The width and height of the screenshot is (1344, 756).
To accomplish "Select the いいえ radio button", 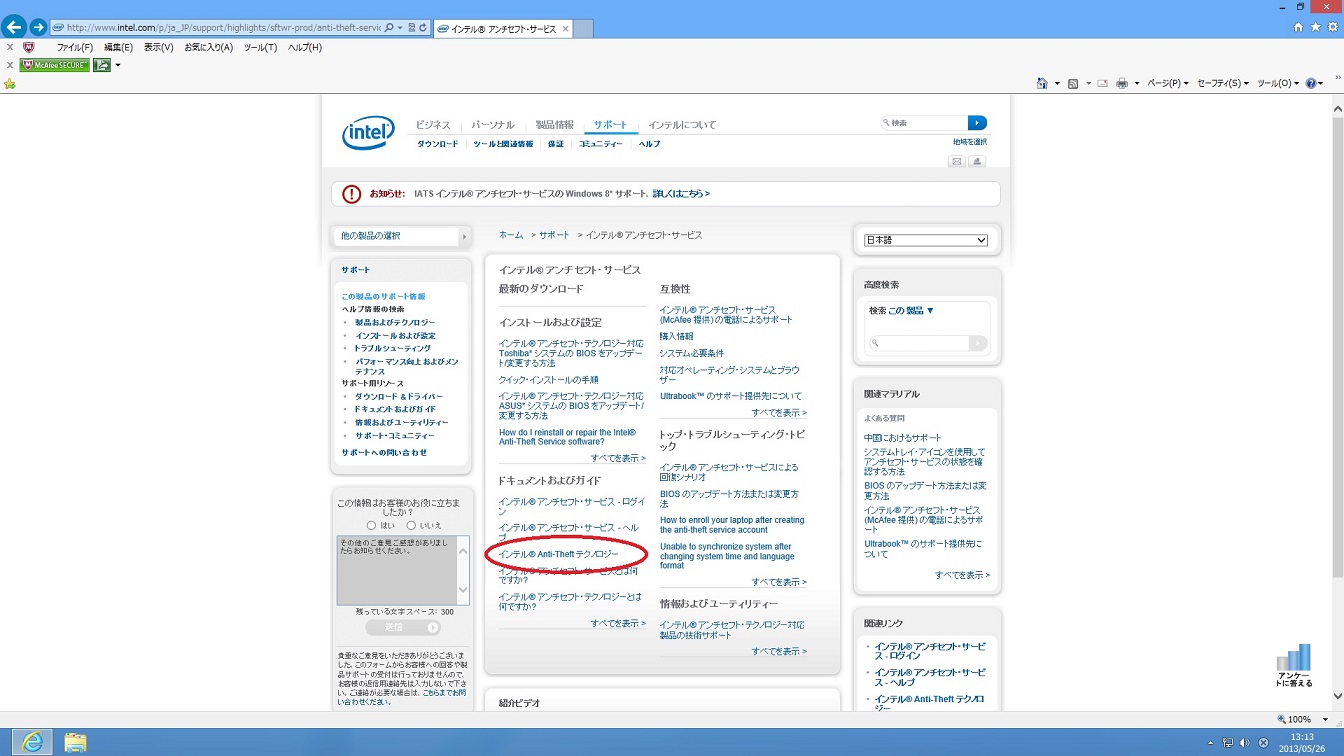I will click(411, 525).
